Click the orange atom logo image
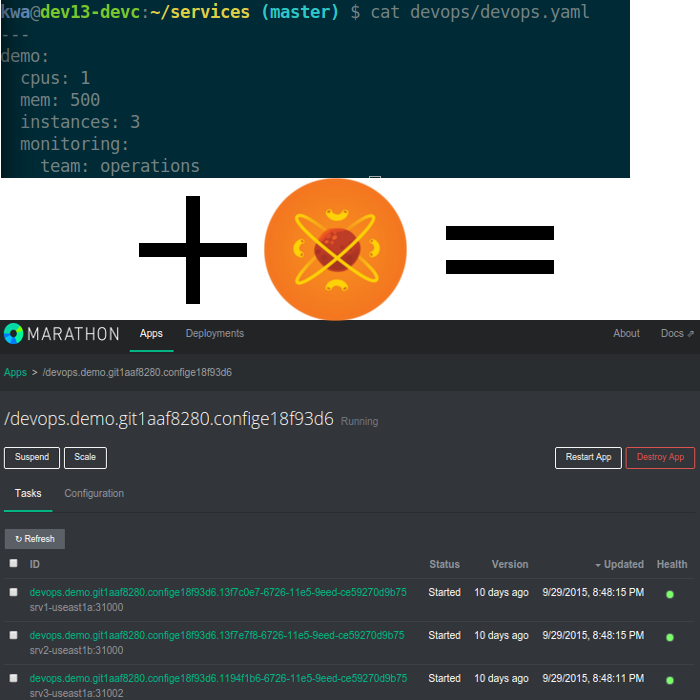 (x=335, y=250)
